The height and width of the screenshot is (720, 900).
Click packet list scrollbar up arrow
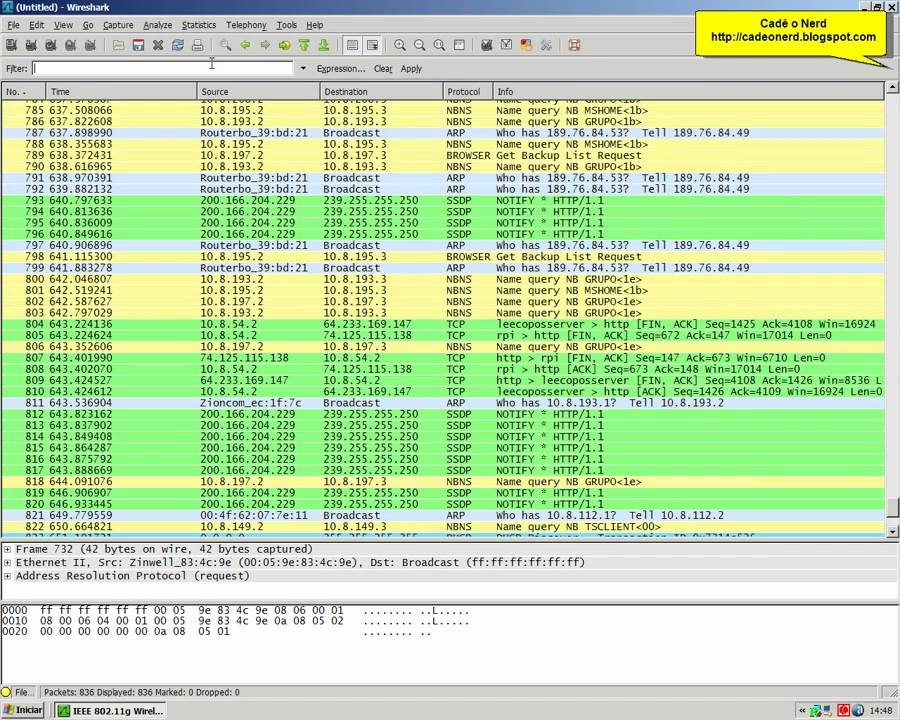(x=892, y=87)
